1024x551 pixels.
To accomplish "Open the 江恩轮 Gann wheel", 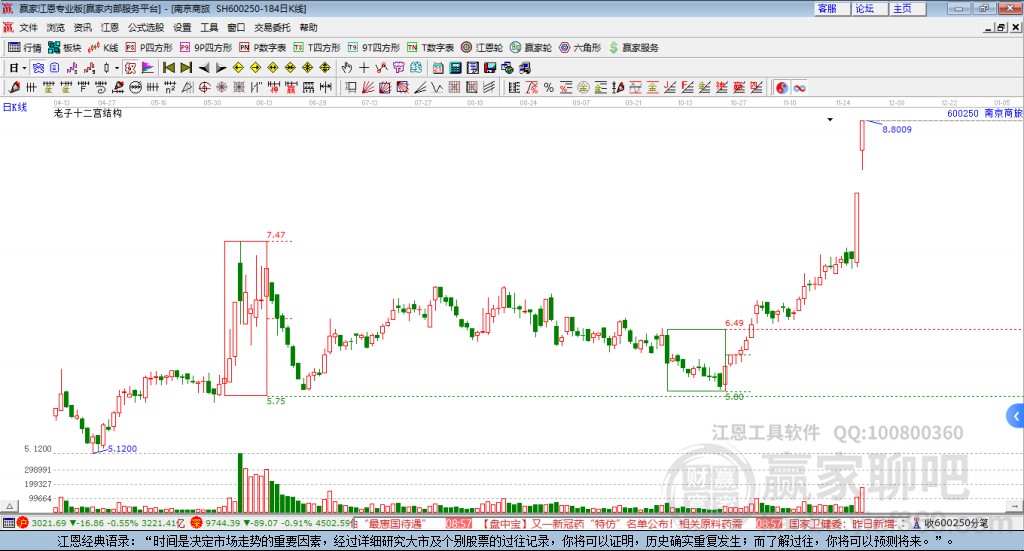I will click(x=482, y=48).
